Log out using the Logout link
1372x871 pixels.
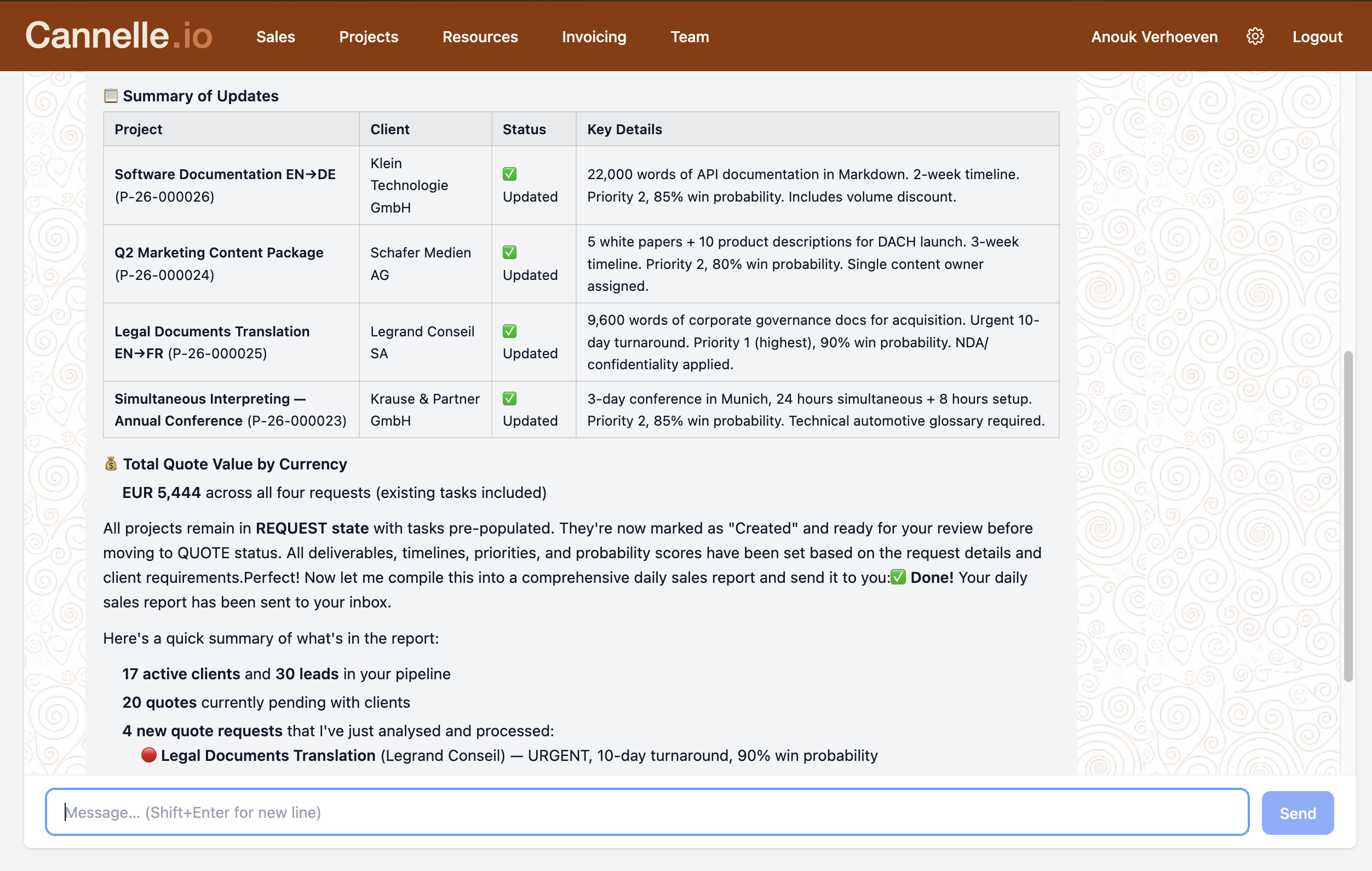[1317, 37]
